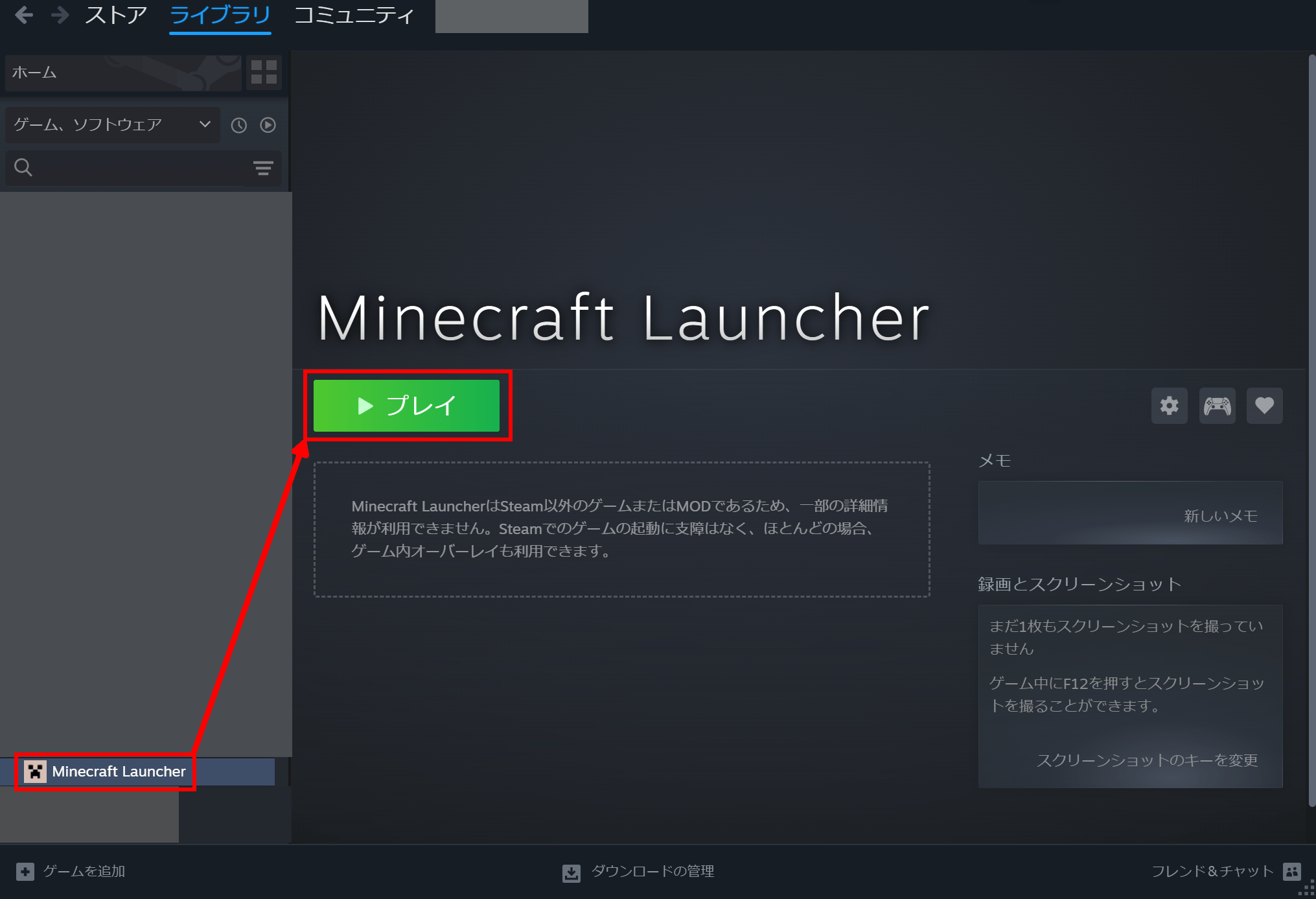Select the ライブラリ tab
The width and height of the screenshot is (1316, 899).
click(x=220, y=14)
